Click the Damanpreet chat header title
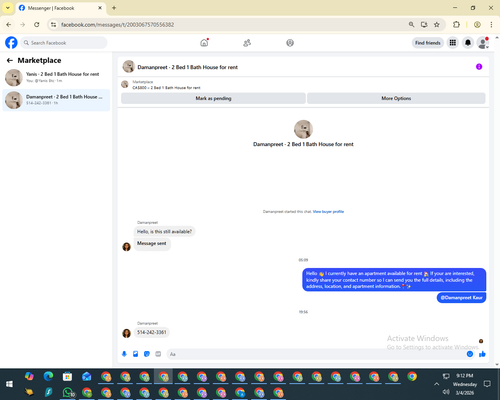The width and height of the screenshot is (500, 400). click(188, 67)
